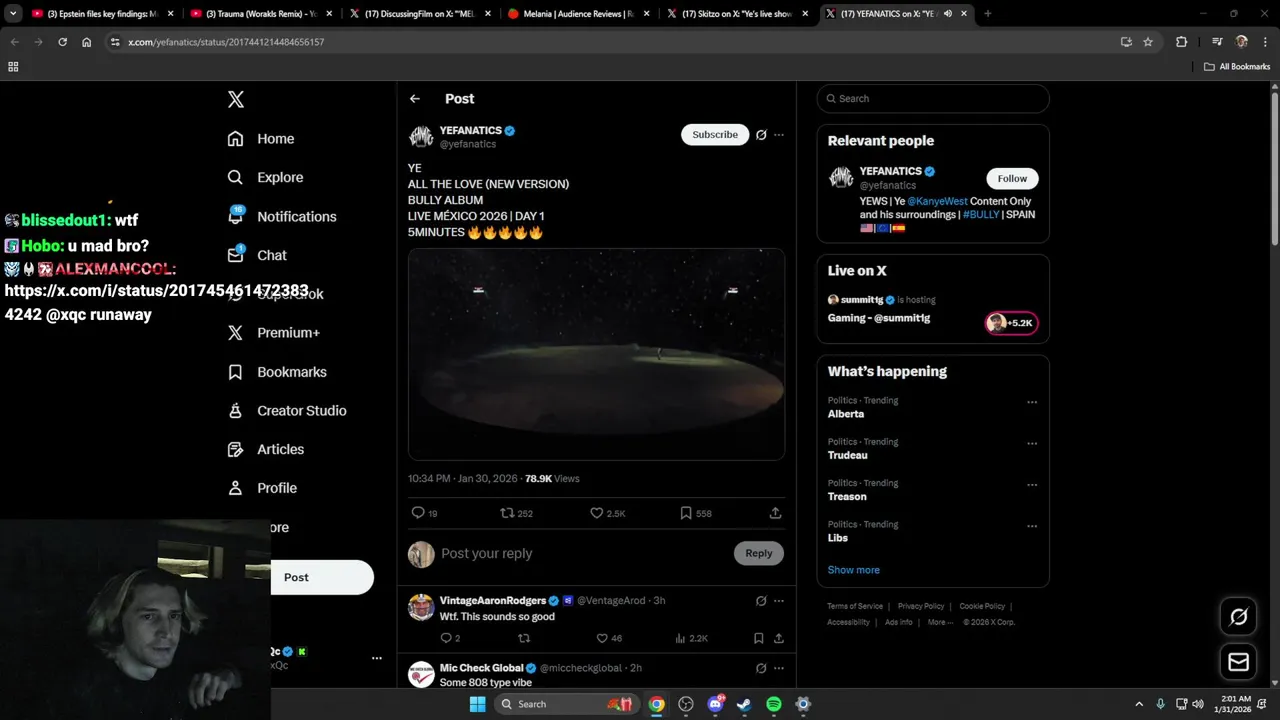Viewport: 1280px width, 720px height.
Task: Share the YEFANATICS post
Action: tap(775, 513)
